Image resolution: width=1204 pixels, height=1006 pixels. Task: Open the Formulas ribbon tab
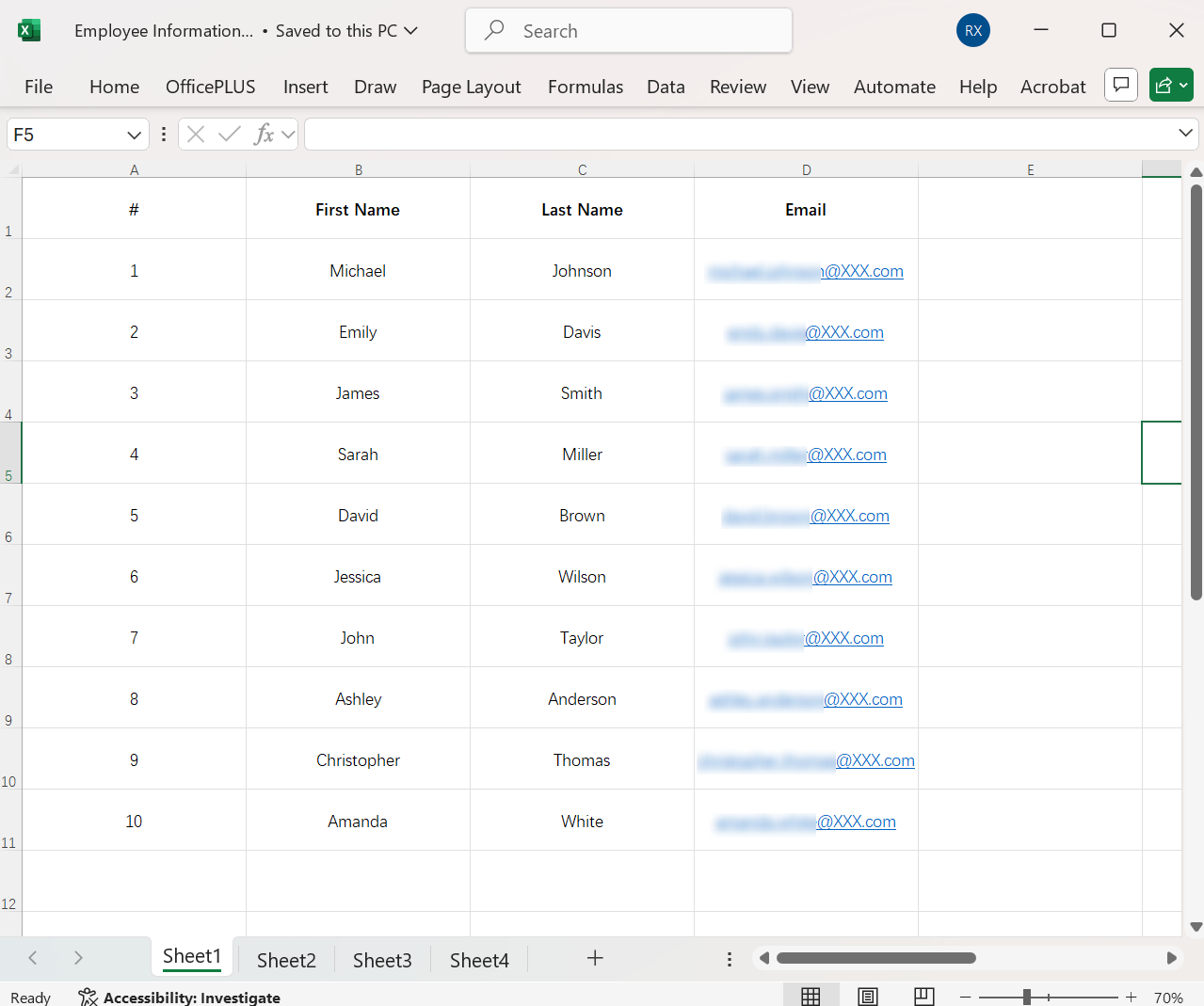click(585, 86)
